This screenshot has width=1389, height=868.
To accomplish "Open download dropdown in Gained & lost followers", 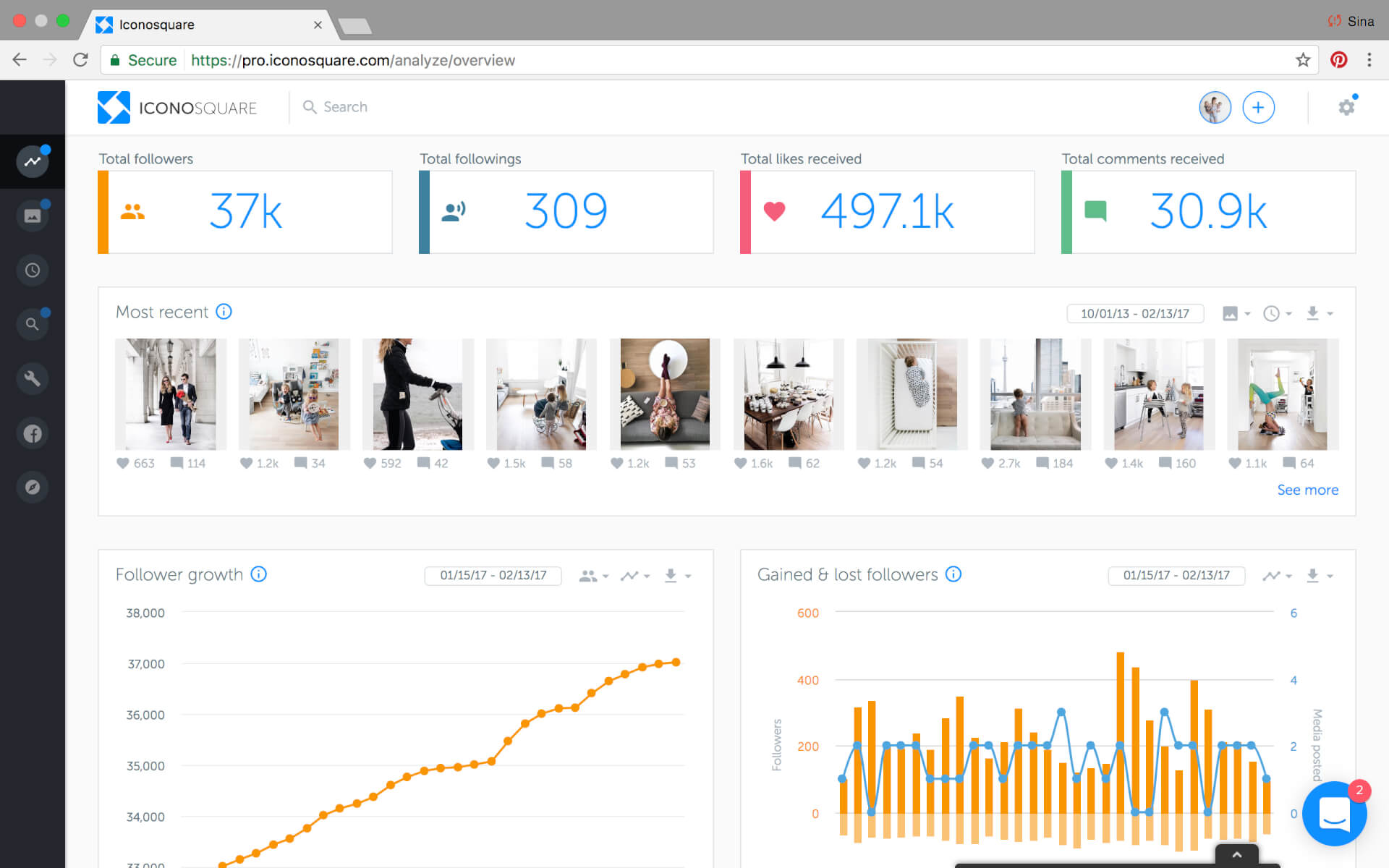I will click(1319, 576).
